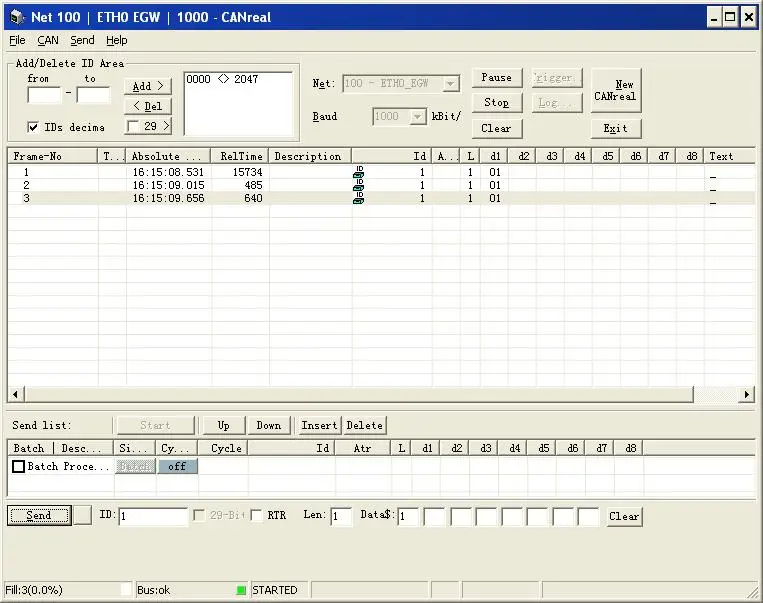Click the green bus status indicator
The height and width of the screenshot is (603, 763).
tap(241, 590)
